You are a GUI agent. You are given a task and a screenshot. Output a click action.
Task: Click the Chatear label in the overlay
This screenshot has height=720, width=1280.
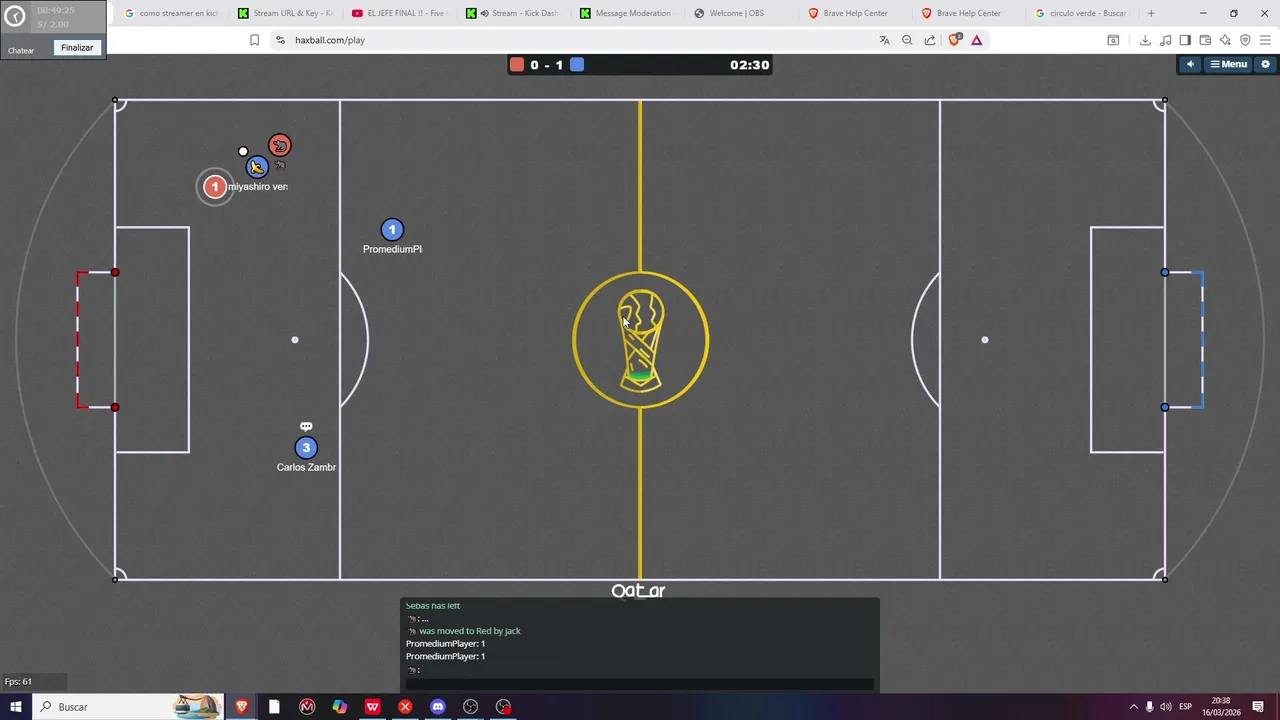coord(21,50)
